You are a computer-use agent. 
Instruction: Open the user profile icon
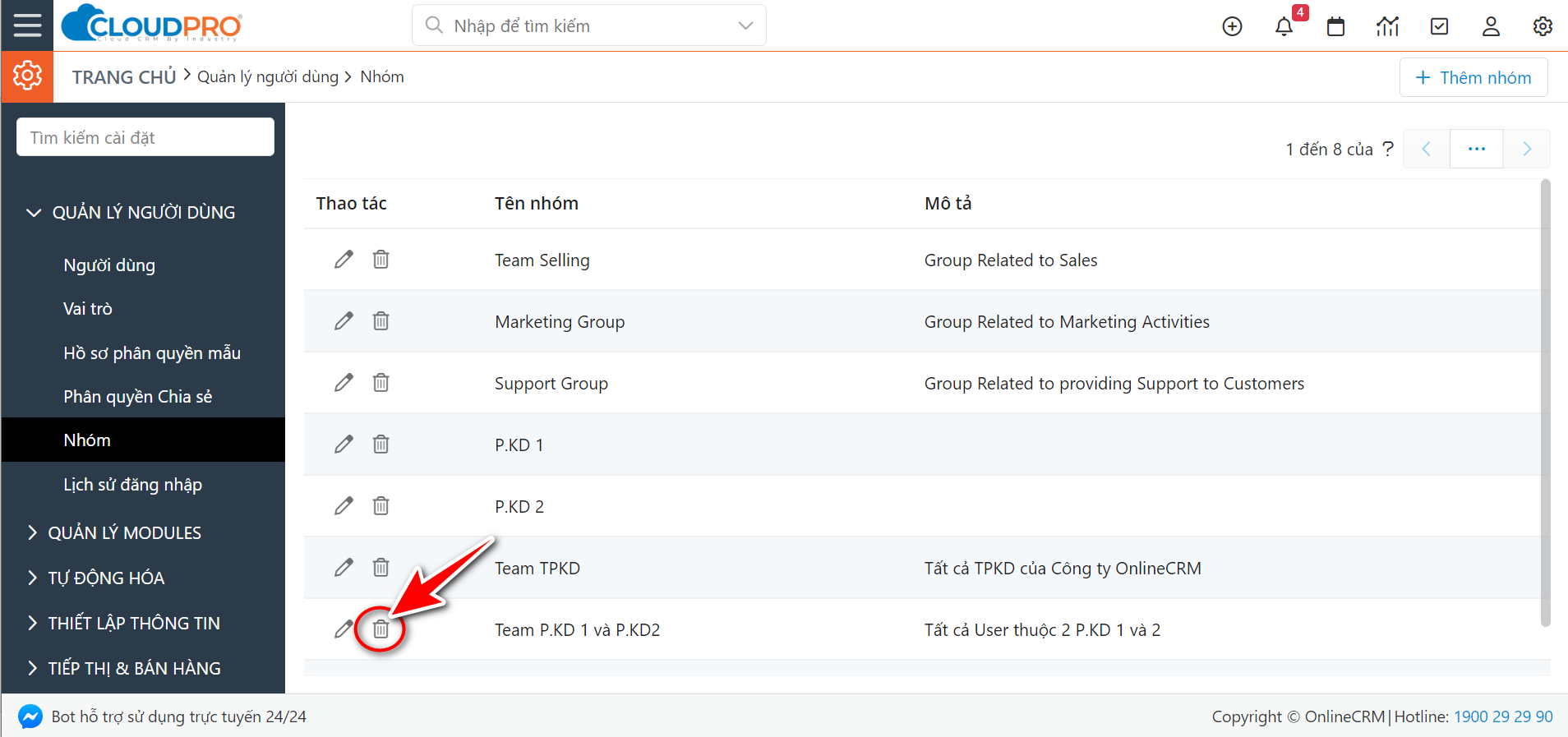click(x=1491, y=26)
